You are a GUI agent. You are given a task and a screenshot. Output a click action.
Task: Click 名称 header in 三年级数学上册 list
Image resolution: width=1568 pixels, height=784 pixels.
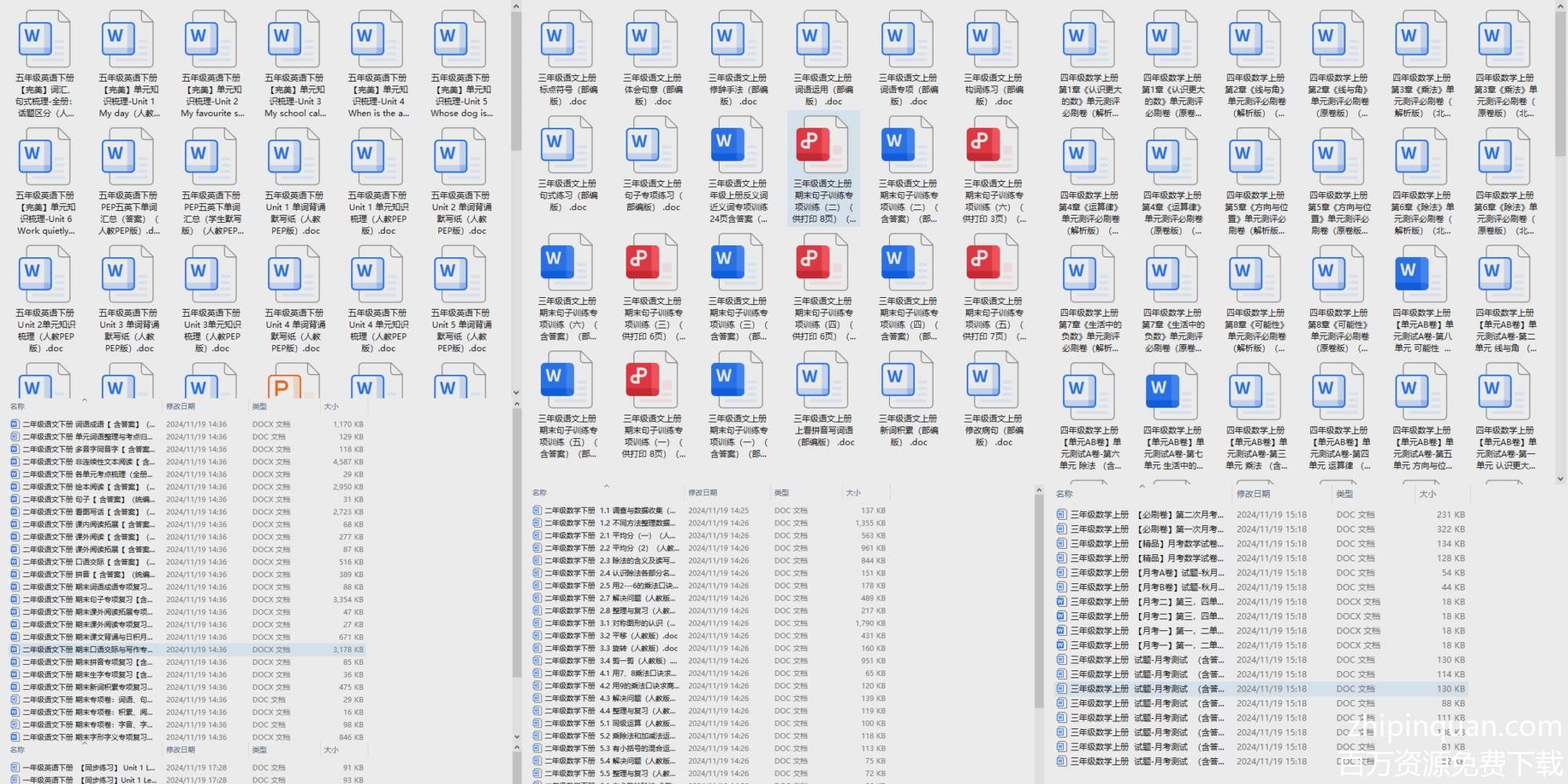(x=1064, y=494)
